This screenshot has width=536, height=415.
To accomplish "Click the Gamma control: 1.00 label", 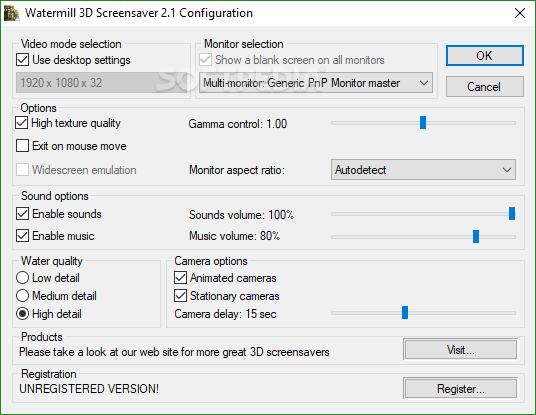I will tap(238, 124).
